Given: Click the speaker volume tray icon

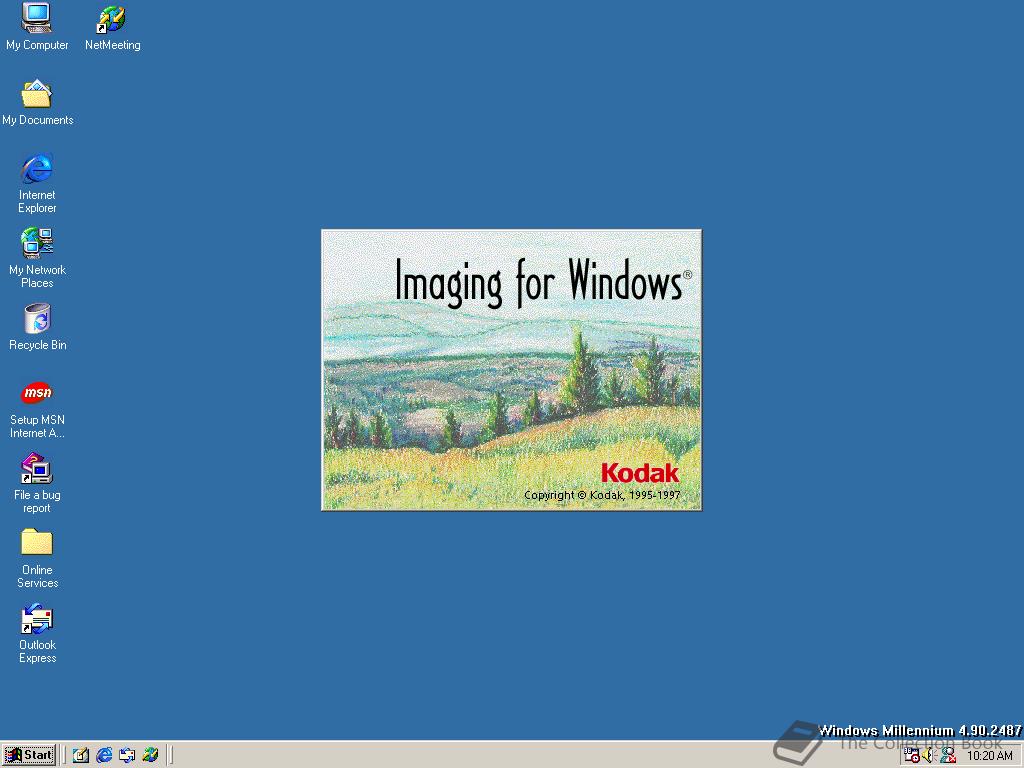Looking at the screenshot, I should click(x=929, y=756).
